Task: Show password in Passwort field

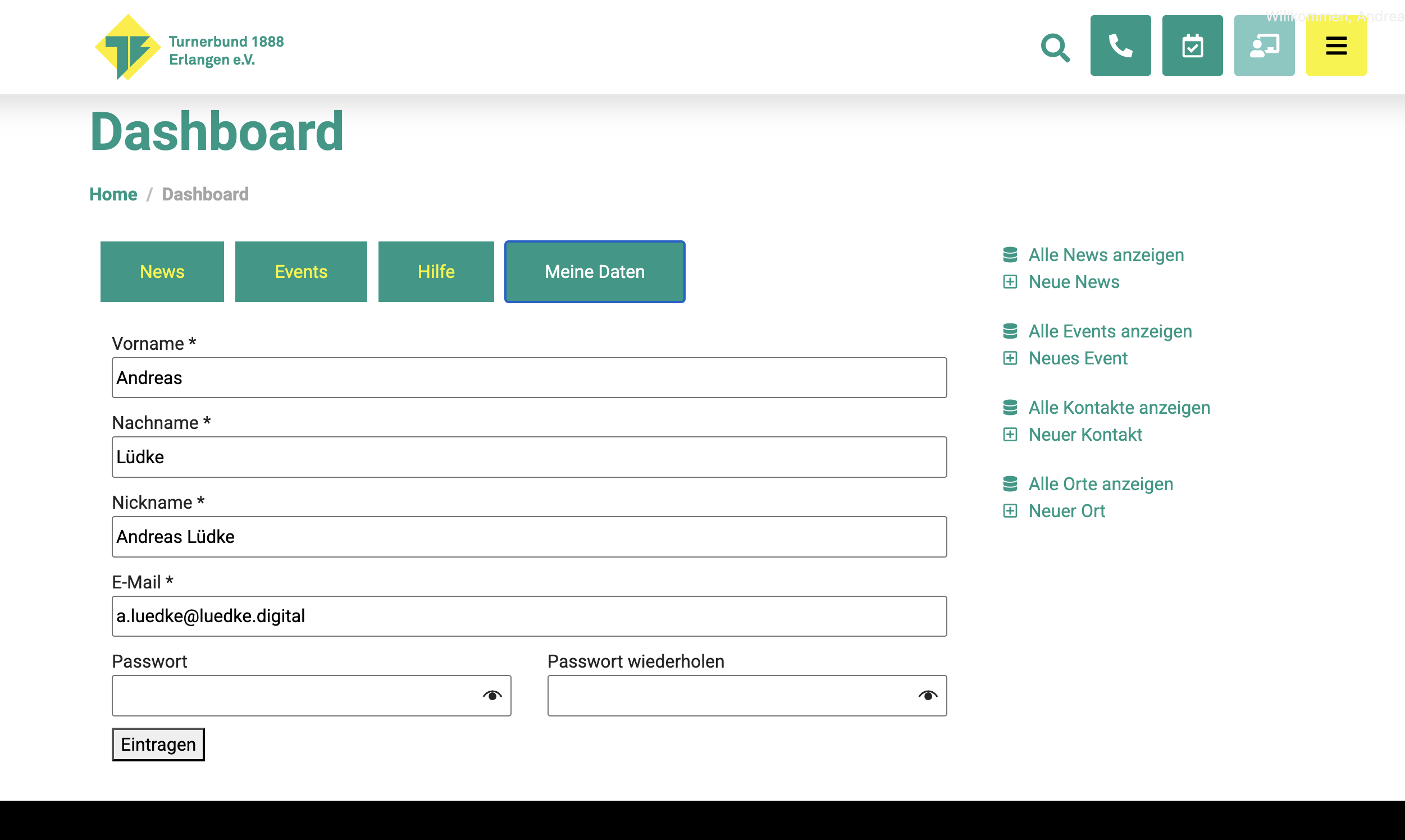Action: (x=492, y=696)
